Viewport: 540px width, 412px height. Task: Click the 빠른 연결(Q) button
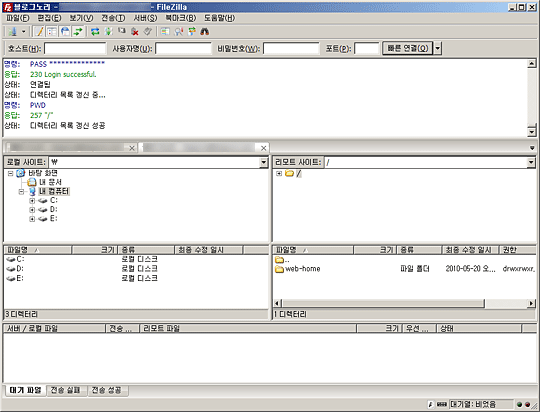[x=407, y=48]
